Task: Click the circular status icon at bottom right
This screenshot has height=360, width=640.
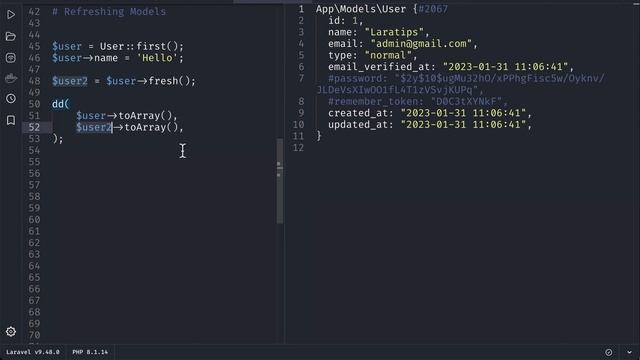Action: point(609,352)
